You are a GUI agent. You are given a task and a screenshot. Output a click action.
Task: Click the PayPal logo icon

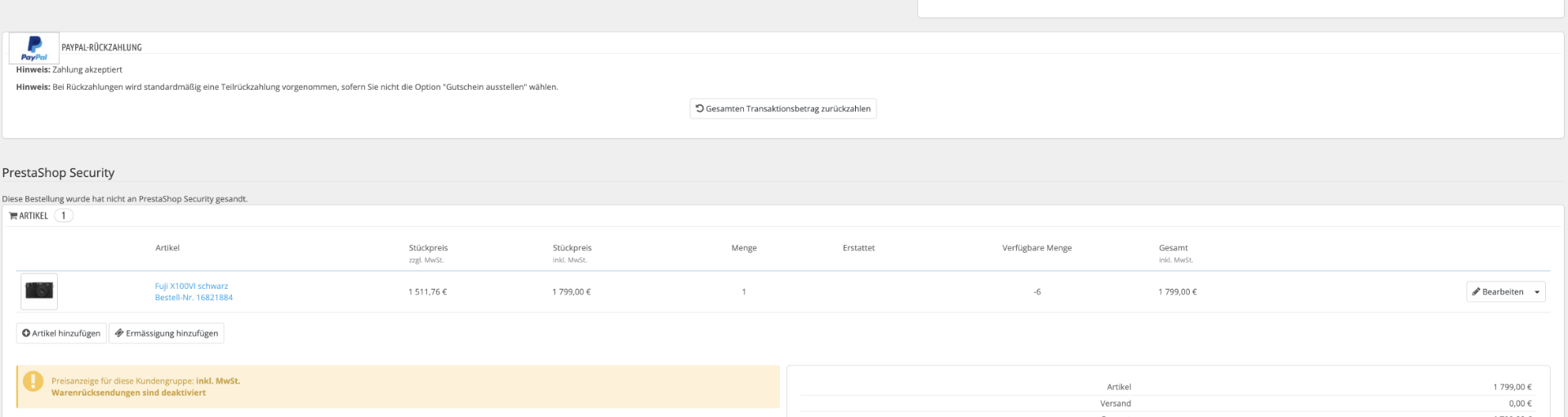(34, 48)
